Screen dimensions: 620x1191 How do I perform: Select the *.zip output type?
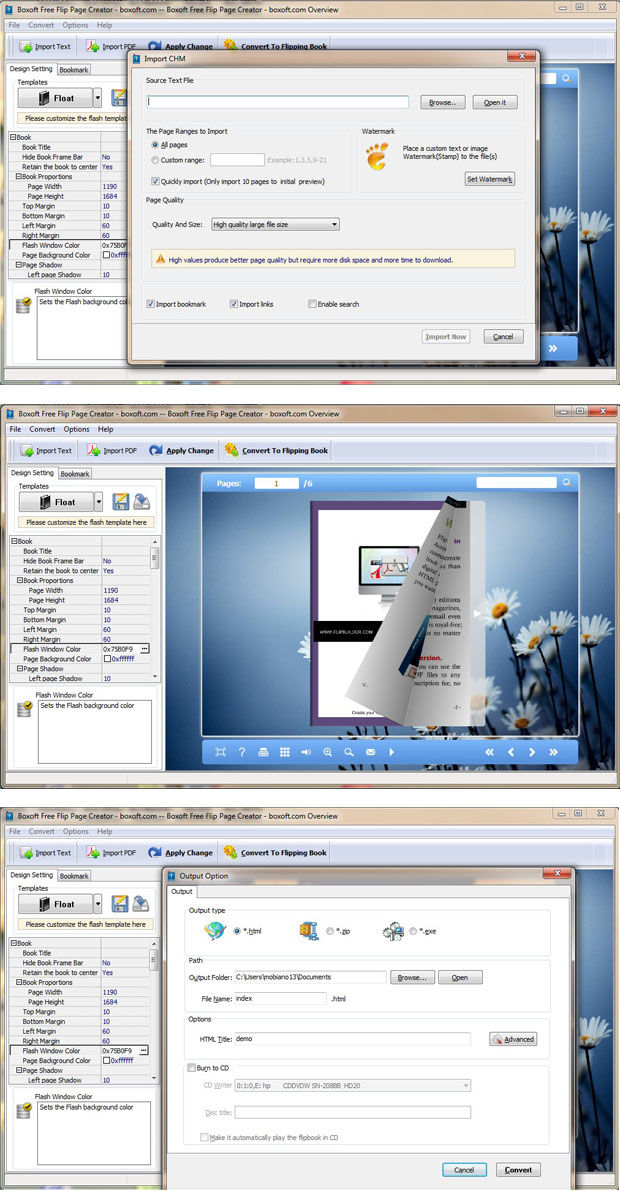330,931
